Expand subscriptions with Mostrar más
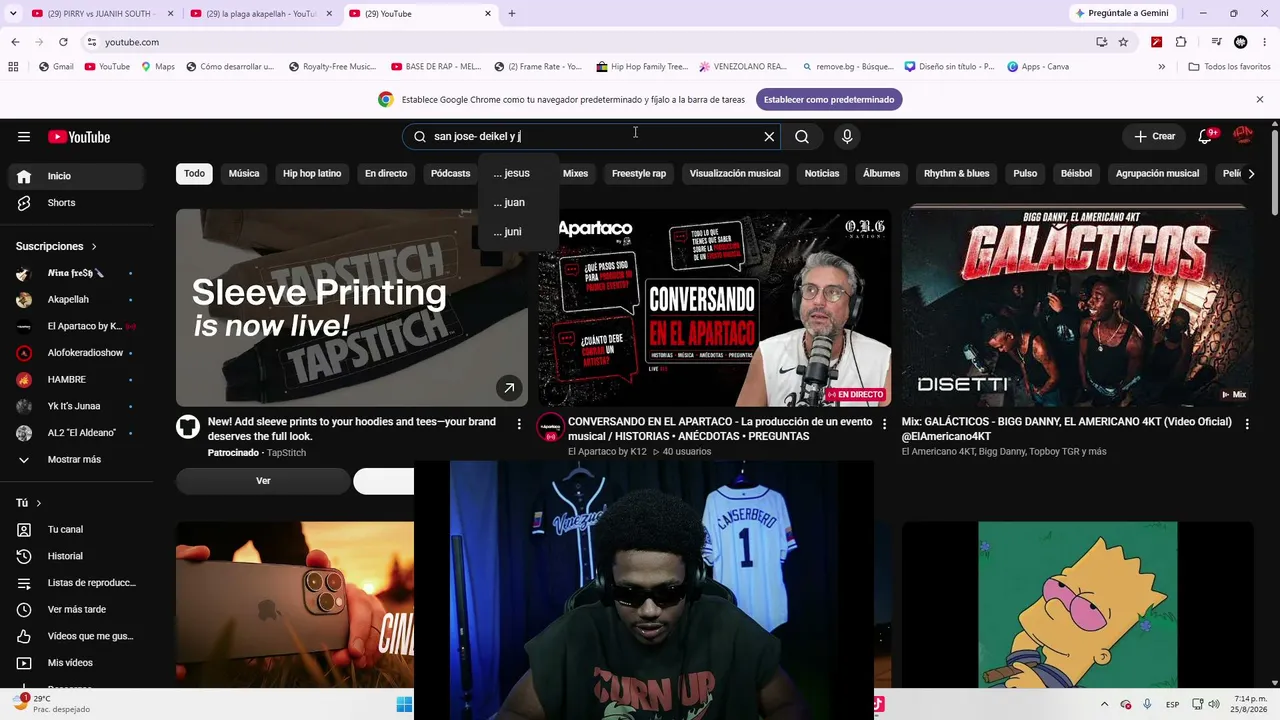Viewport: 1280px width, 720px height. point(77,460)
